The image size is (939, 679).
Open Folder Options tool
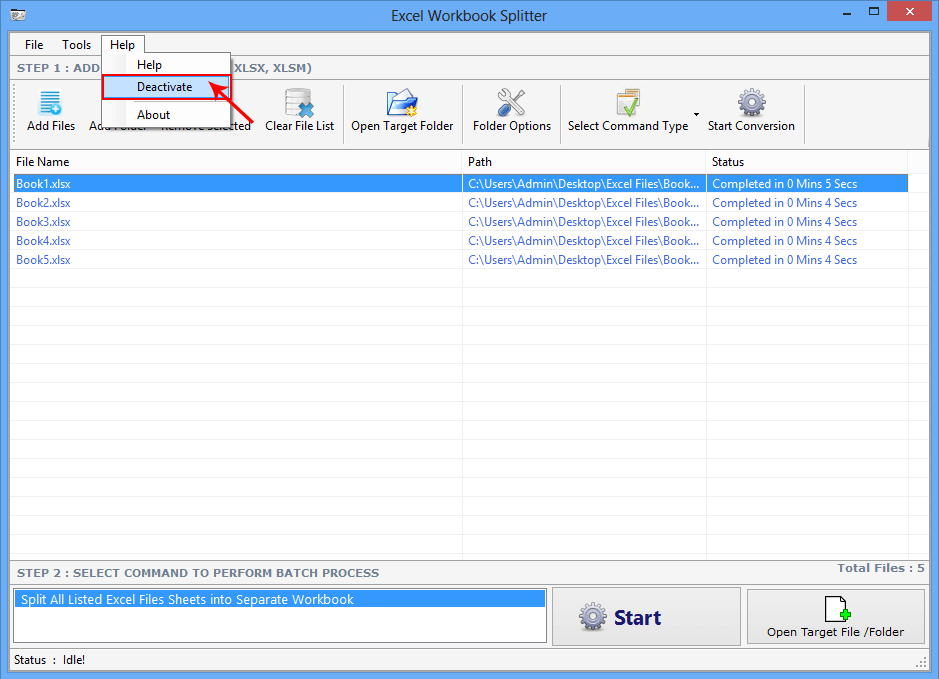point(511,110)
